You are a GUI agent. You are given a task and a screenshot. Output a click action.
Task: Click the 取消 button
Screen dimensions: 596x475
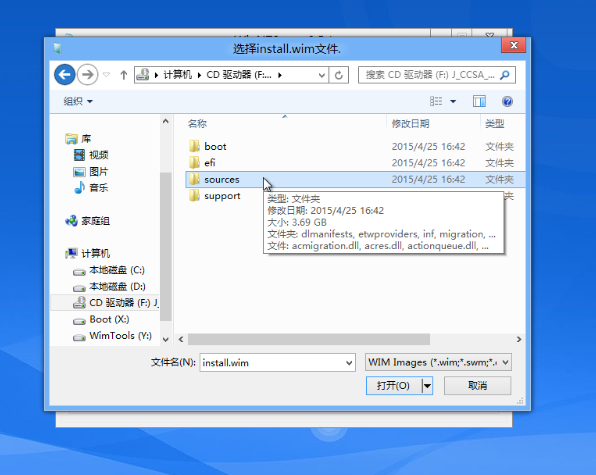[477, 386]
